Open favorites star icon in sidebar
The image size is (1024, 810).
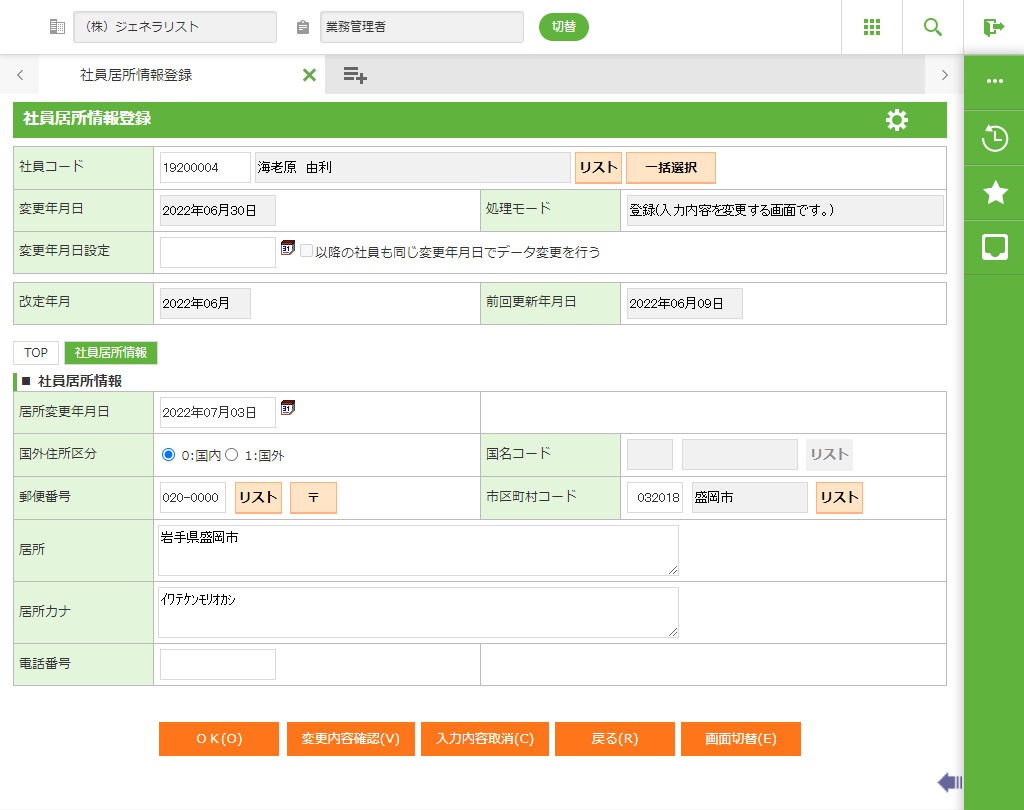pos(994,193)
